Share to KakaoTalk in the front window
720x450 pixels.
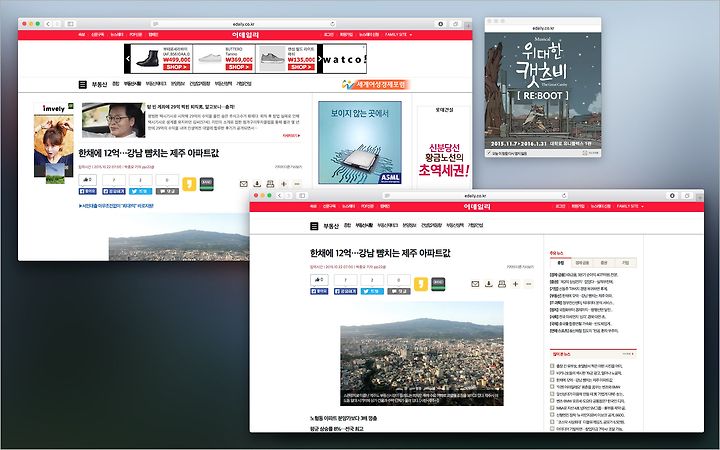pos(421,284)
